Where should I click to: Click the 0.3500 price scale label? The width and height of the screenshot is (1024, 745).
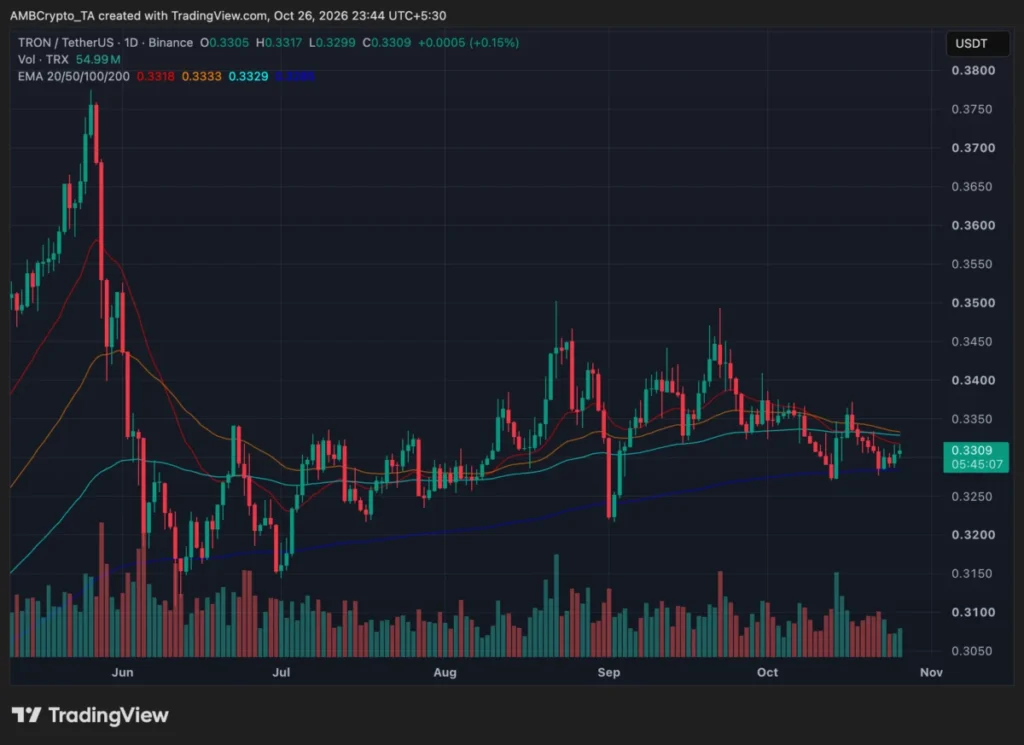point(973,303)
